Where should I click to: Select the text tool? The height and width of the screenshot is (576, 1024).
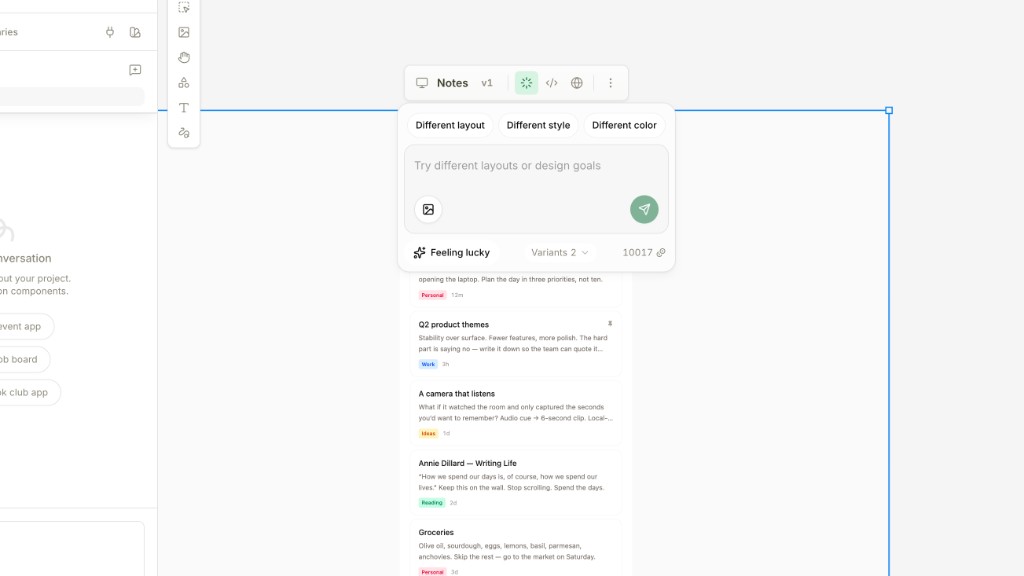184,108
